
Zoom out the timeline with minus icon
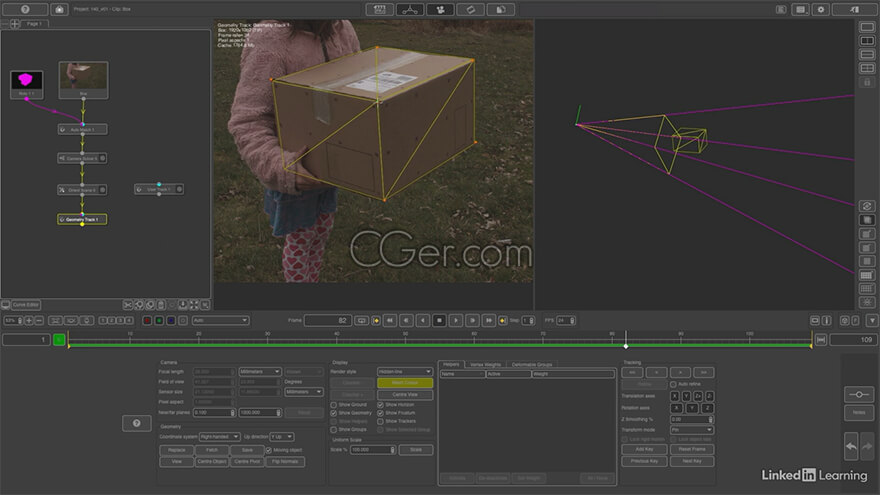point(39,320)
